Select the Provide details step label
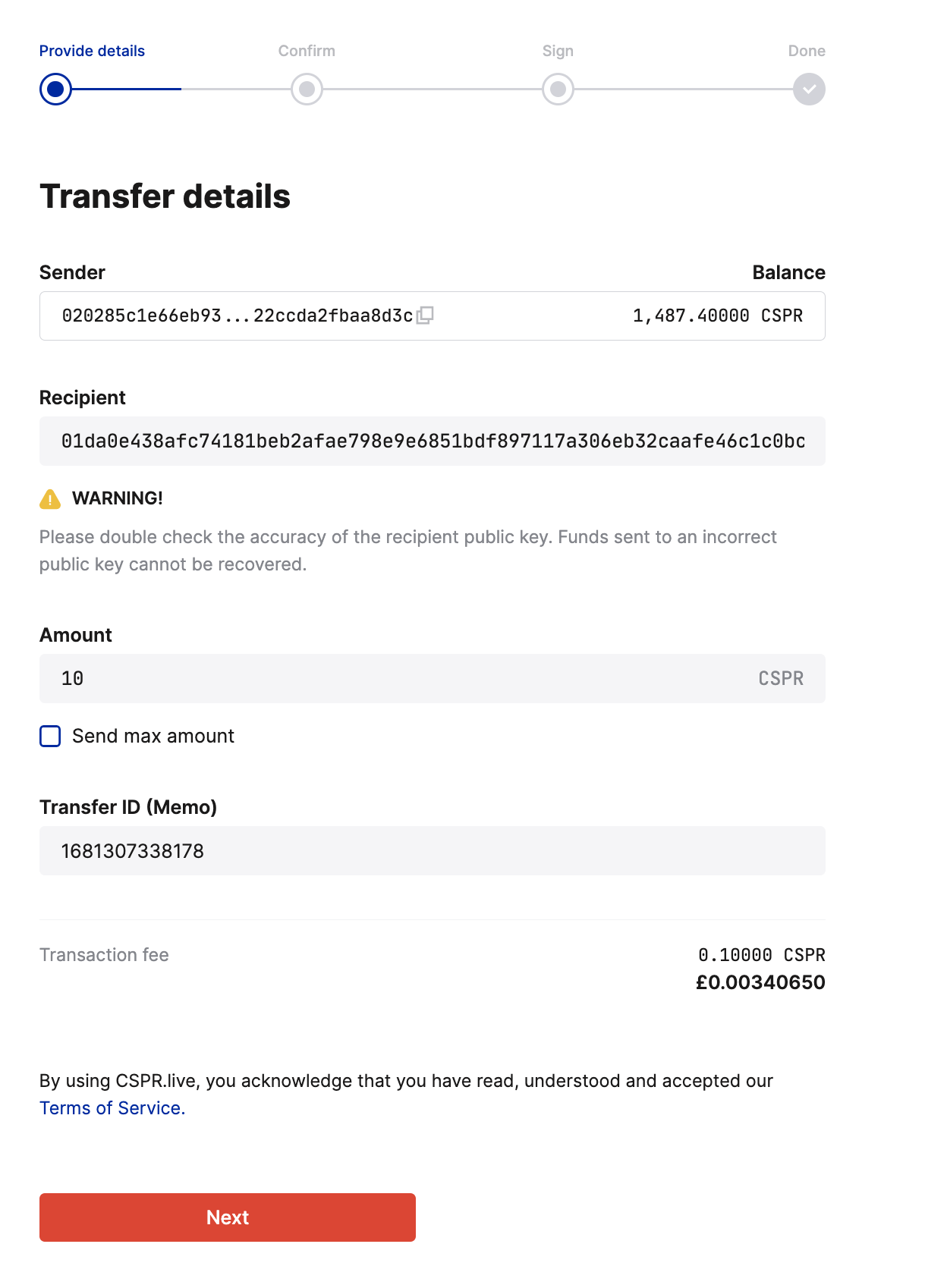The width and height of the screenshot is (947, 1288). [x=92, y=51]
